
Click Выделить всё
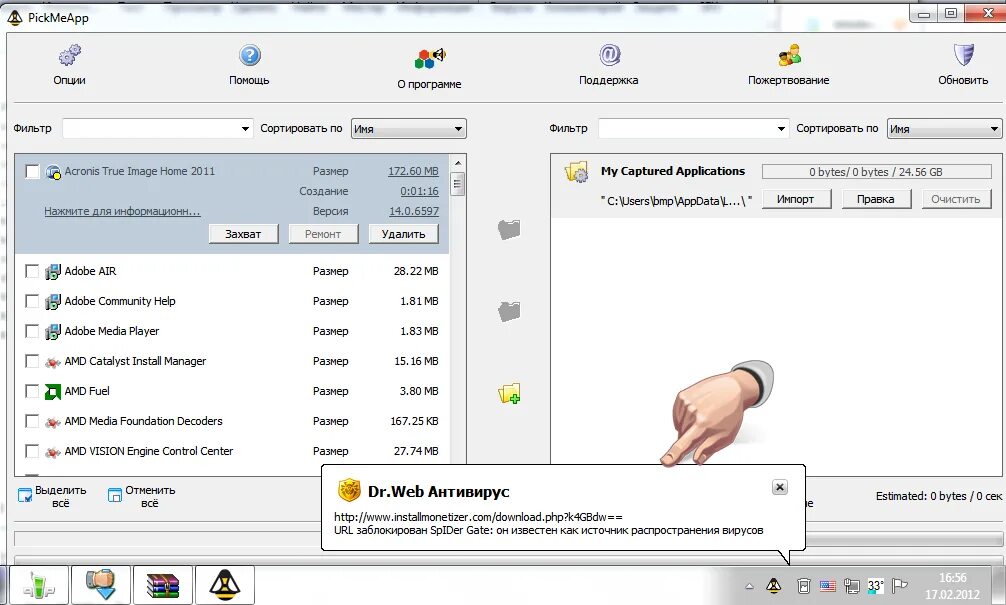click(x=52, y=497)
